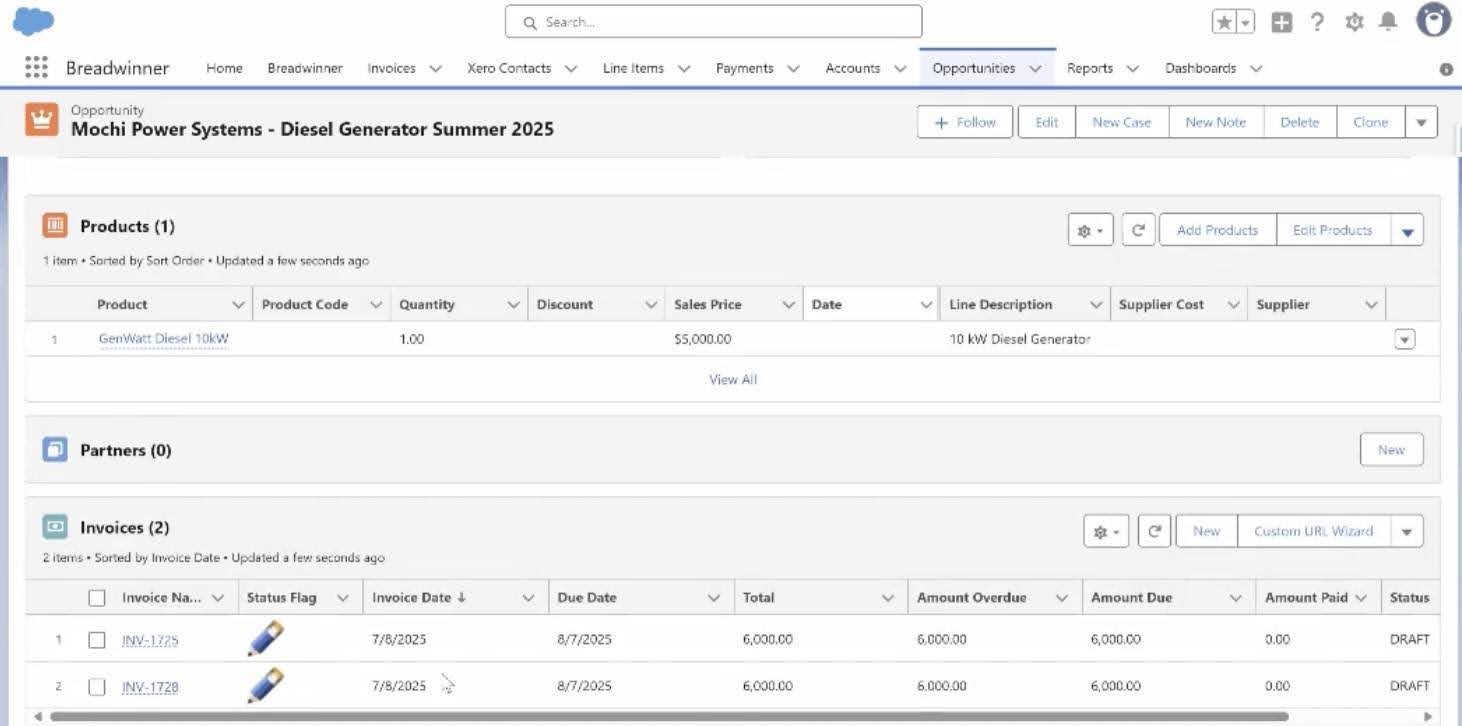Click the global Search field
This screenshot has width=1462, height=726.
(713, 22)
